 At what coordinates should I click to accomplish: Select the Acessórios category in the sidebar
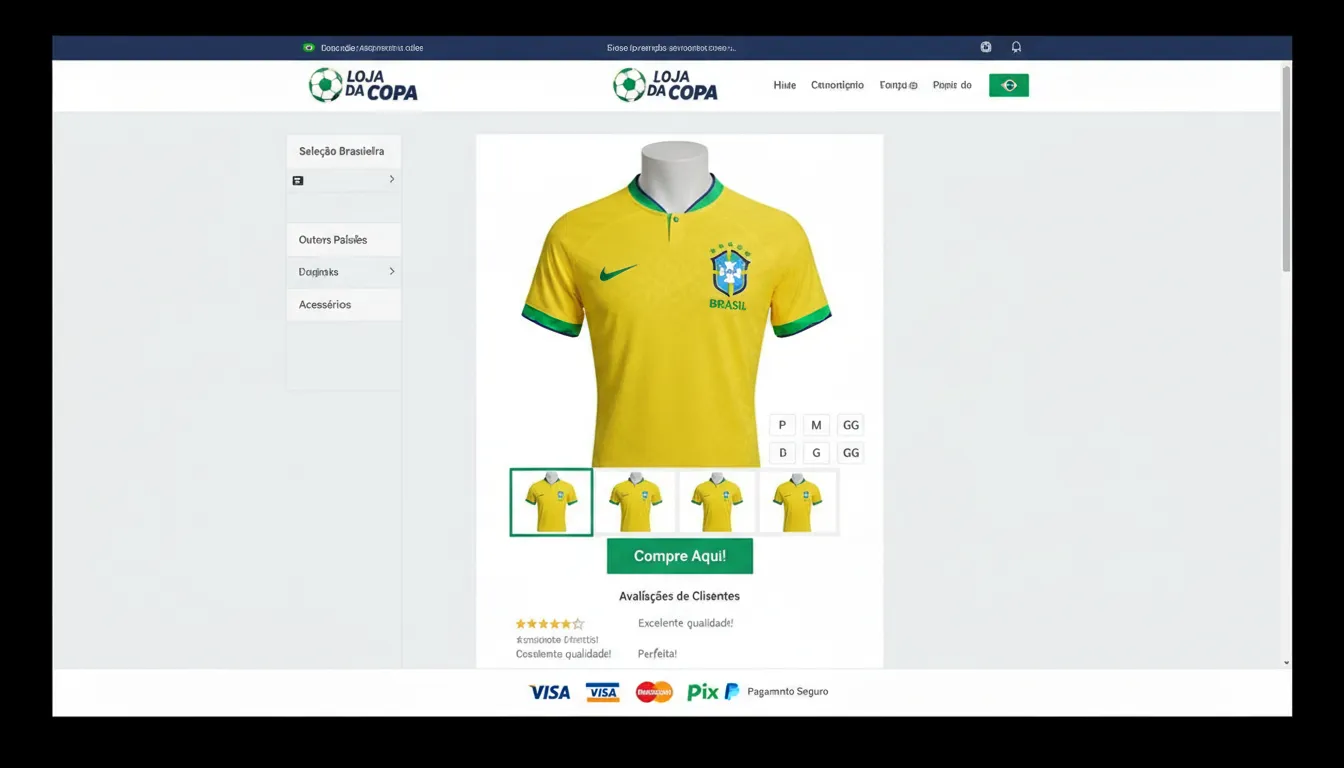[x=325, y=304]
